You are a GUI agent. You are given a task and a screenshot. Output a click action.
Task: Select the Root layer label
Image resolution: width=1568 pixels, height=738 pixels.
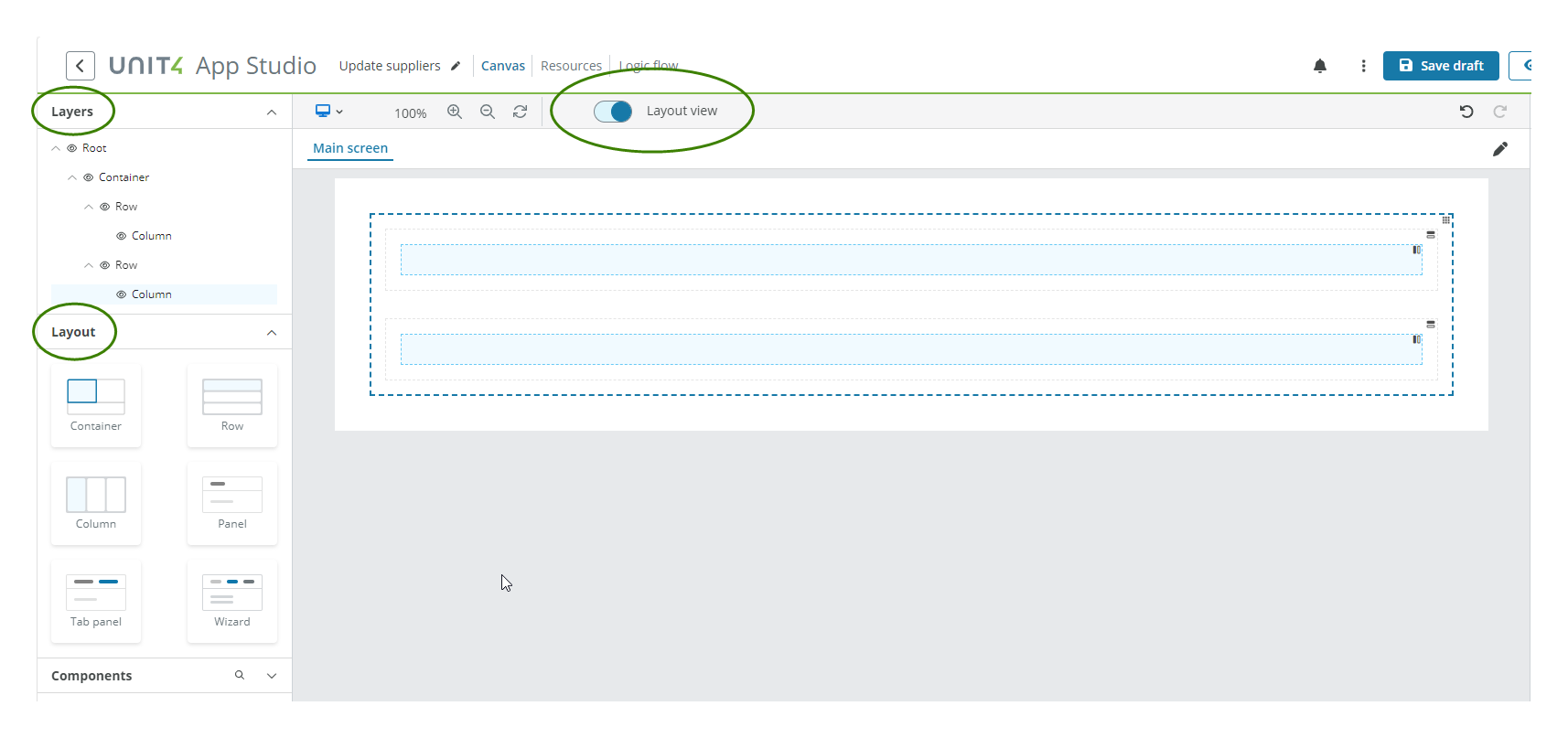94,148
